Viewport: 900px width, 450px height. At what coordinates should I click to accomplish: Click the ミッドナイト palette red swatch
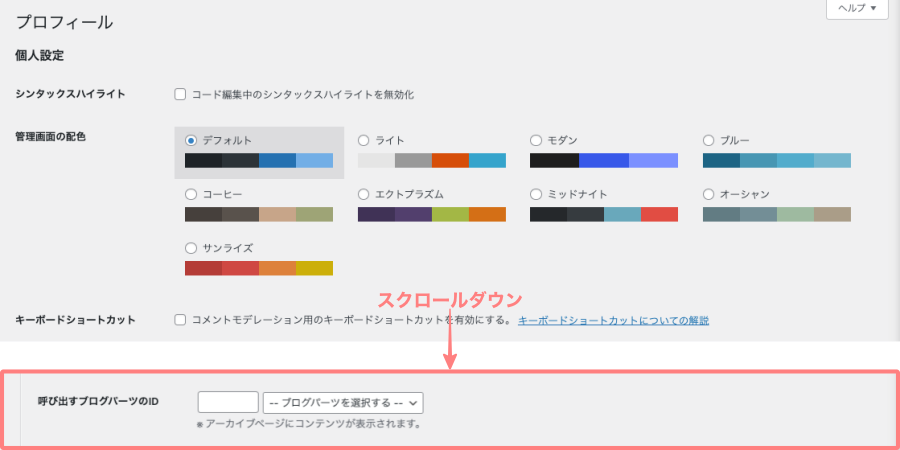(x=659, y=214)
